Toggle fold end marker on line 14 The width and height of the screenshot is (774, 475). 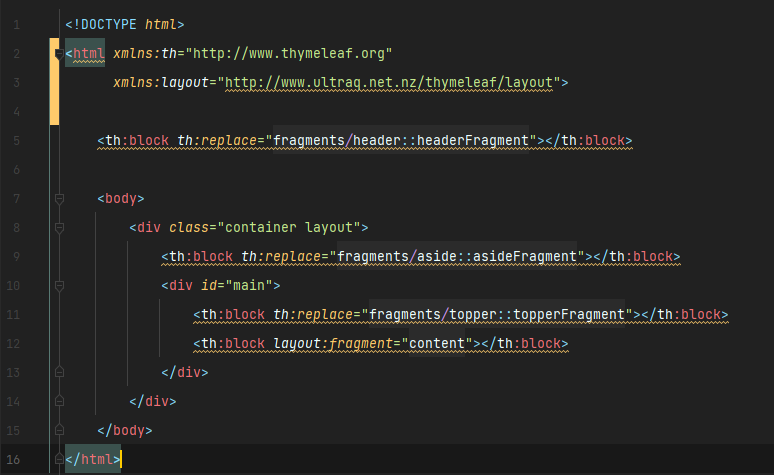point(59,401)
